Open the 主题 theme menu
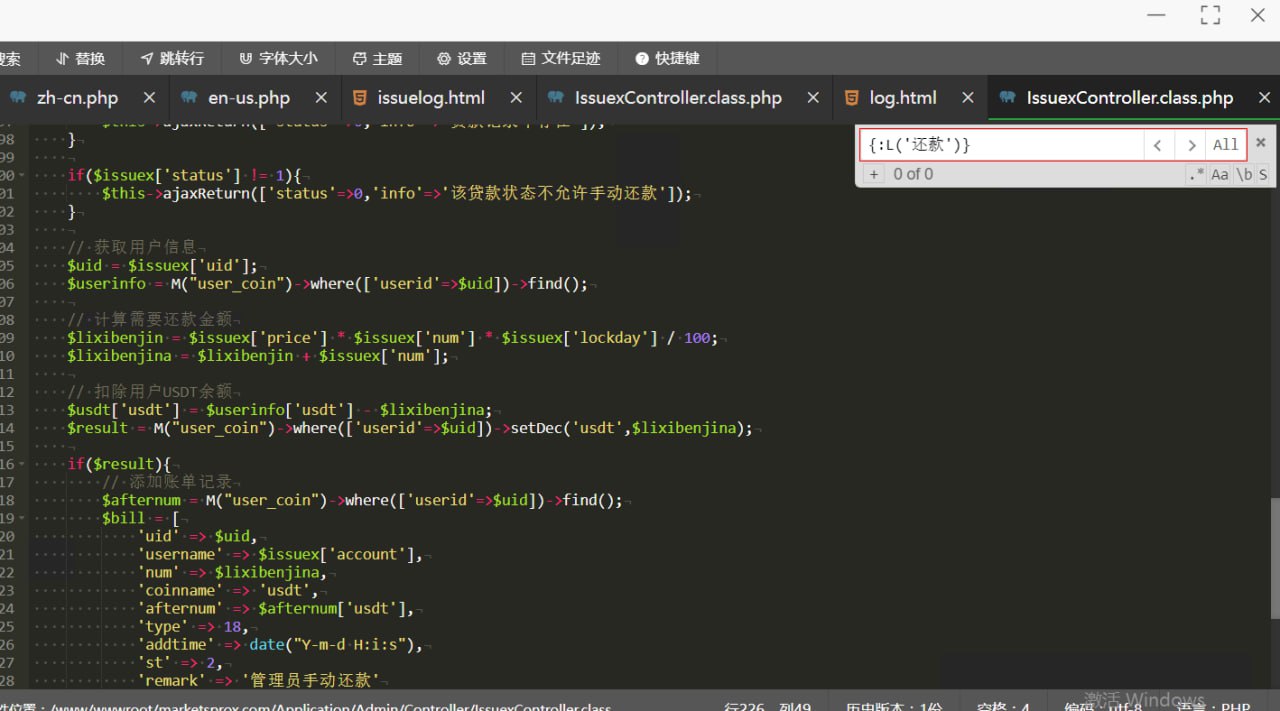 tap(377, 58)
